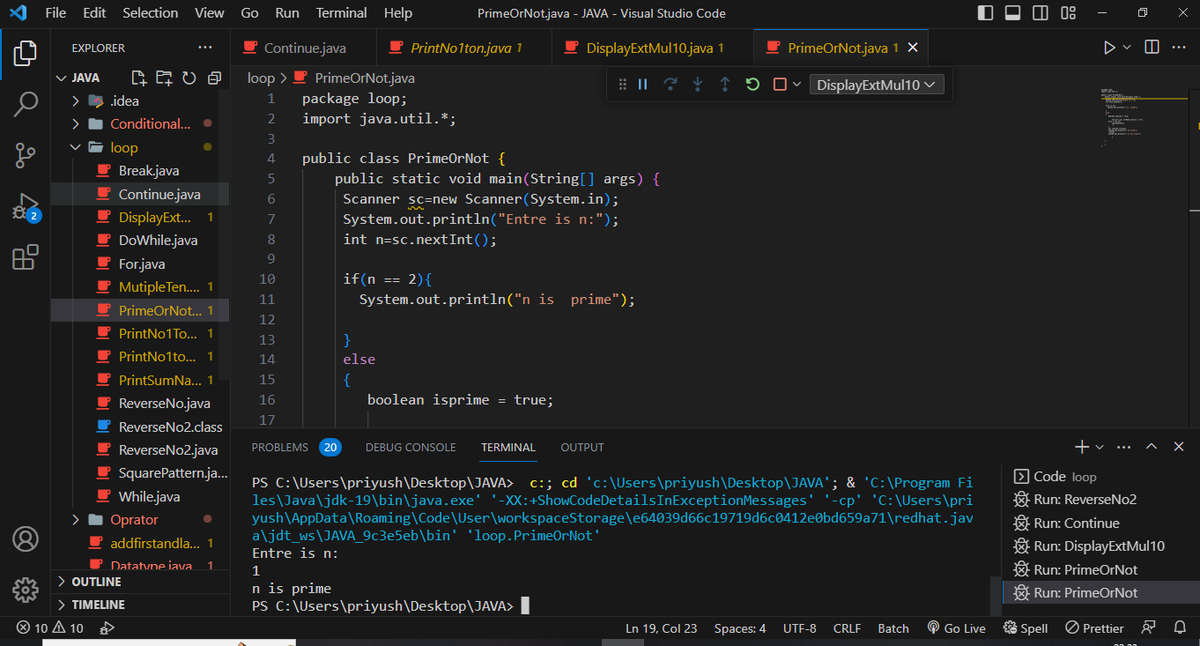Open Explorer views and more actions menu
This screenshot has width=1200, height=646.
[x=205, y=48]
